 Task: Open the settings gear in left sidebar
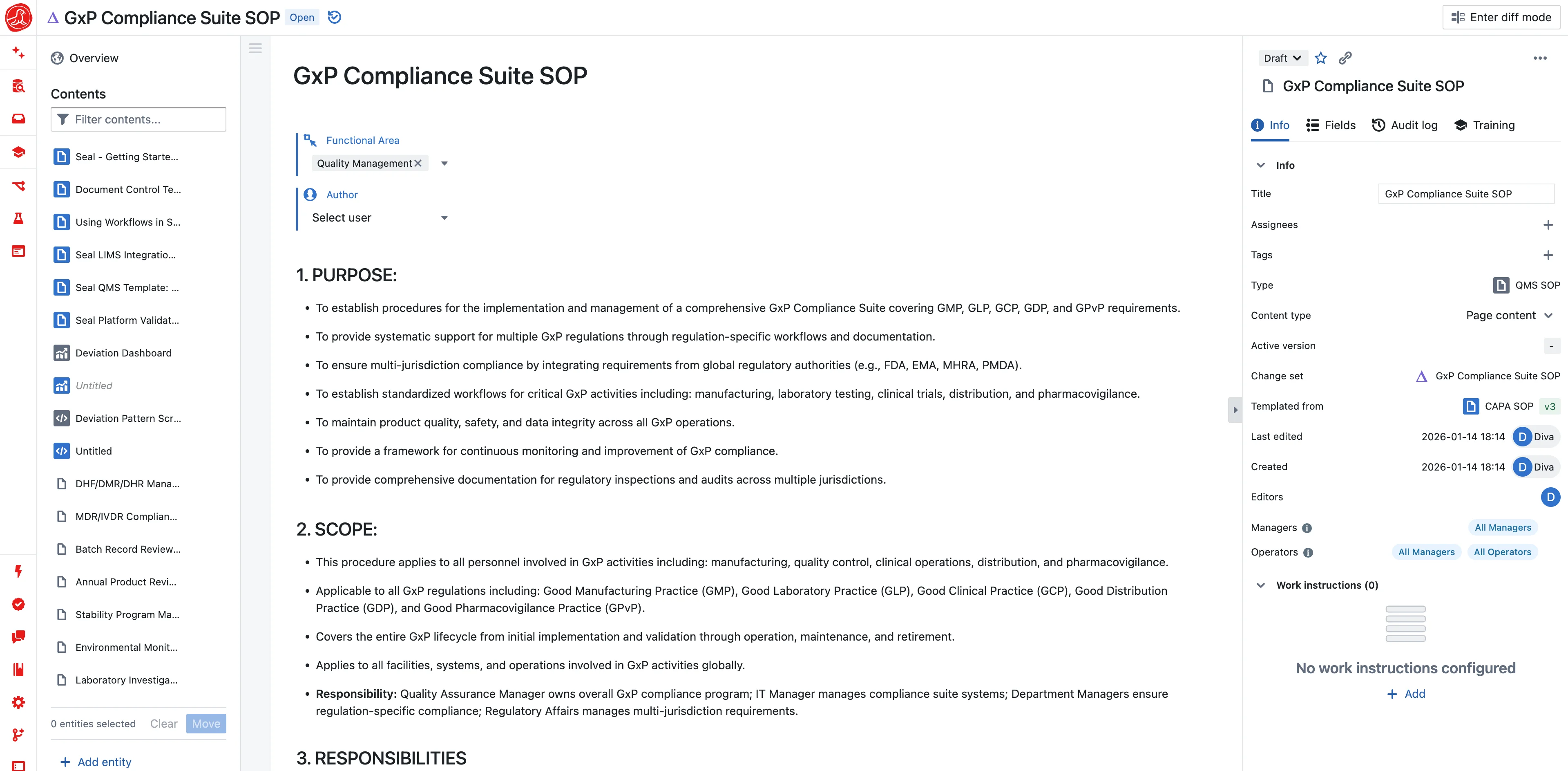tap(18, 702)
